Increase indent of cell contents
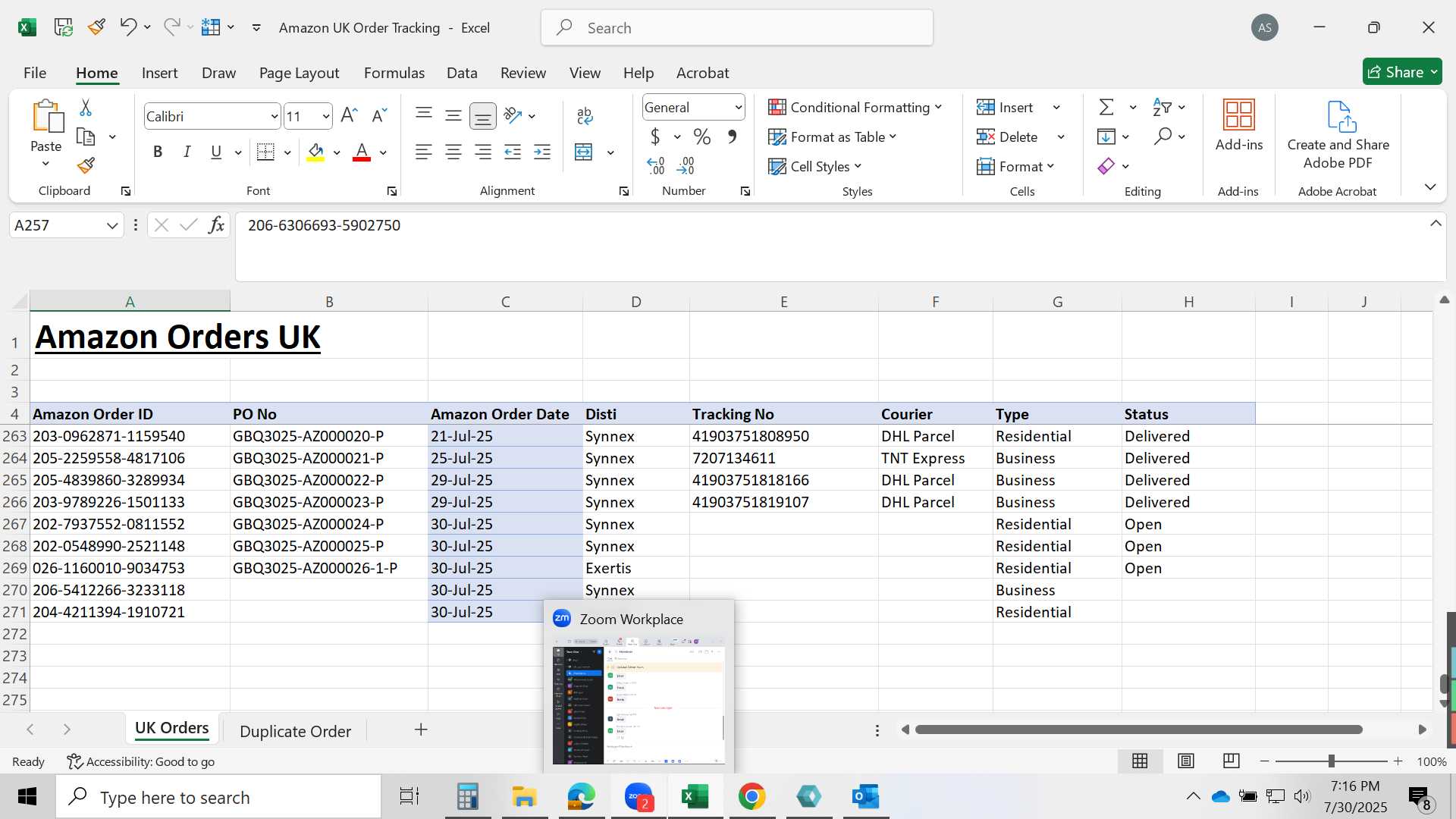 [542, 152]
